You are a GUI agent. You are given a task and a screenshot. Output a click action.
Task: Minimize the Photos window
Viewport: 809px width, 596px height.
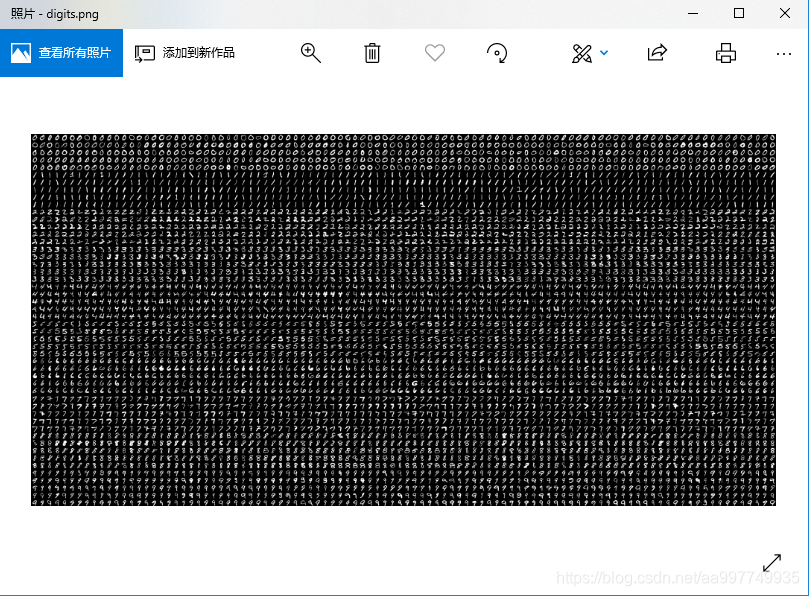pos(693,13)
